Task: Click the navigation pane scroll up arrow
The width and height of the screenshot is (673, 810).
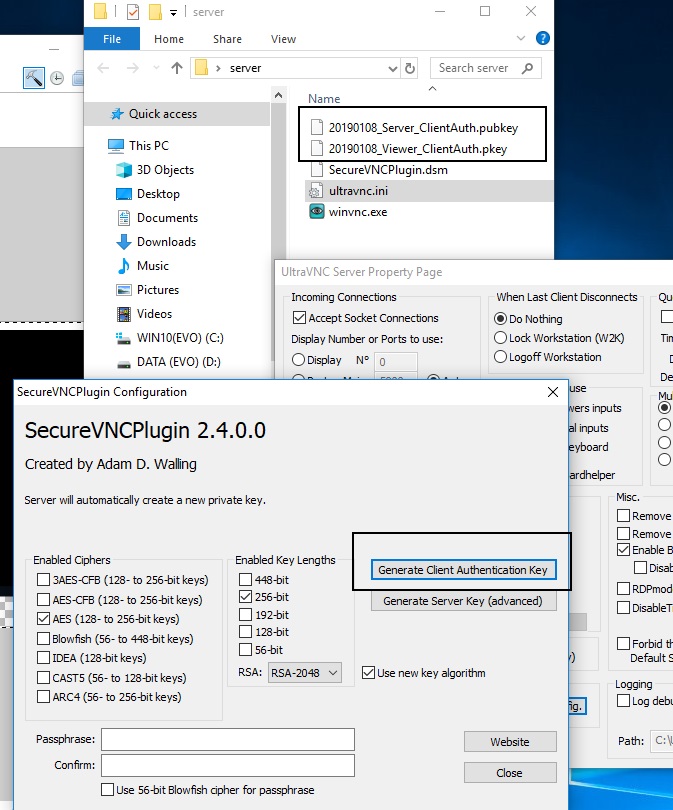Action: [x=278, y=96]
